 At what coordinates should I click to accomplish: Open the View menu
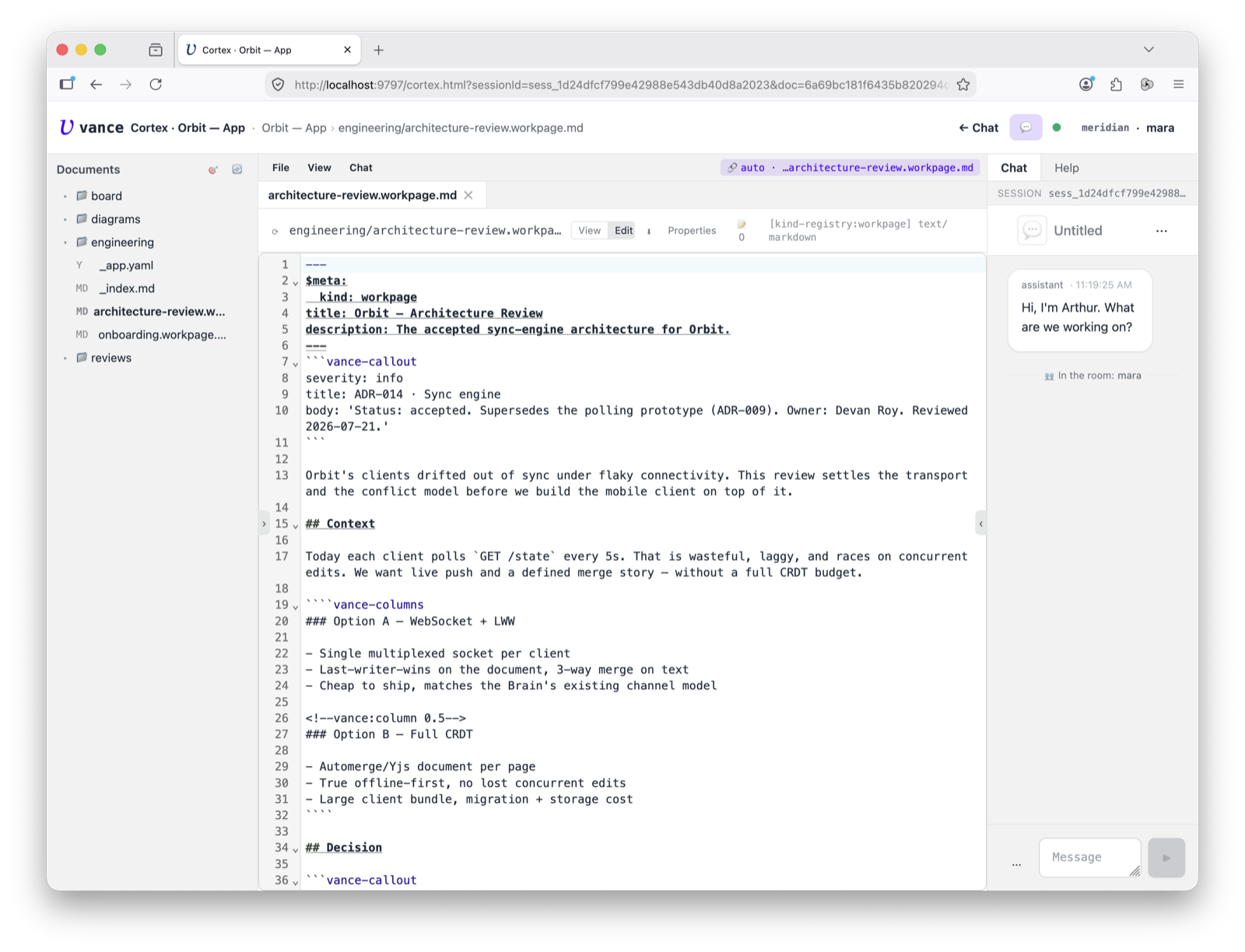click(x=319, y=168)
